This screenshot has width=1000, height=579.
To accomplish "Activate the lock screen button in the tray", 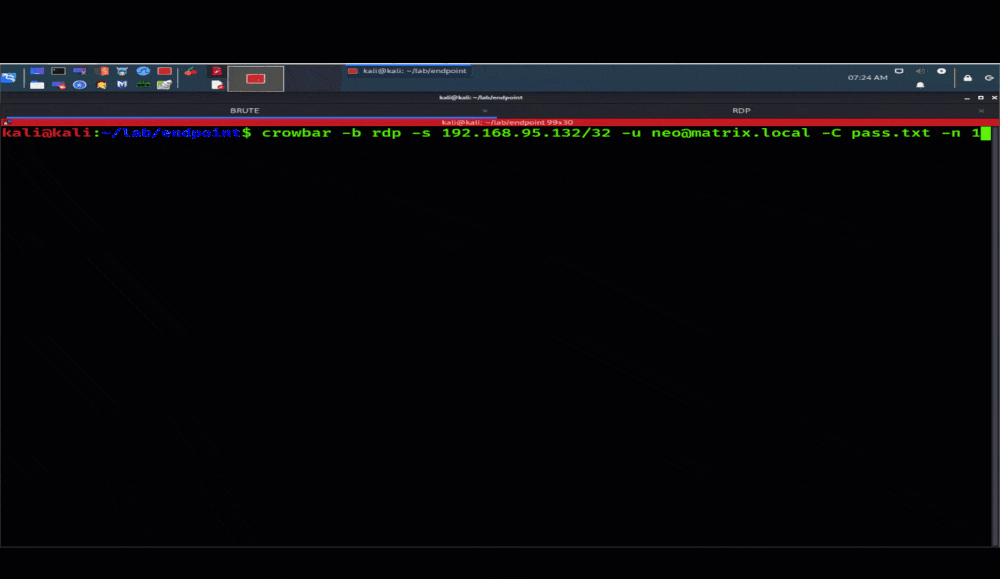I will click(967, 77).
